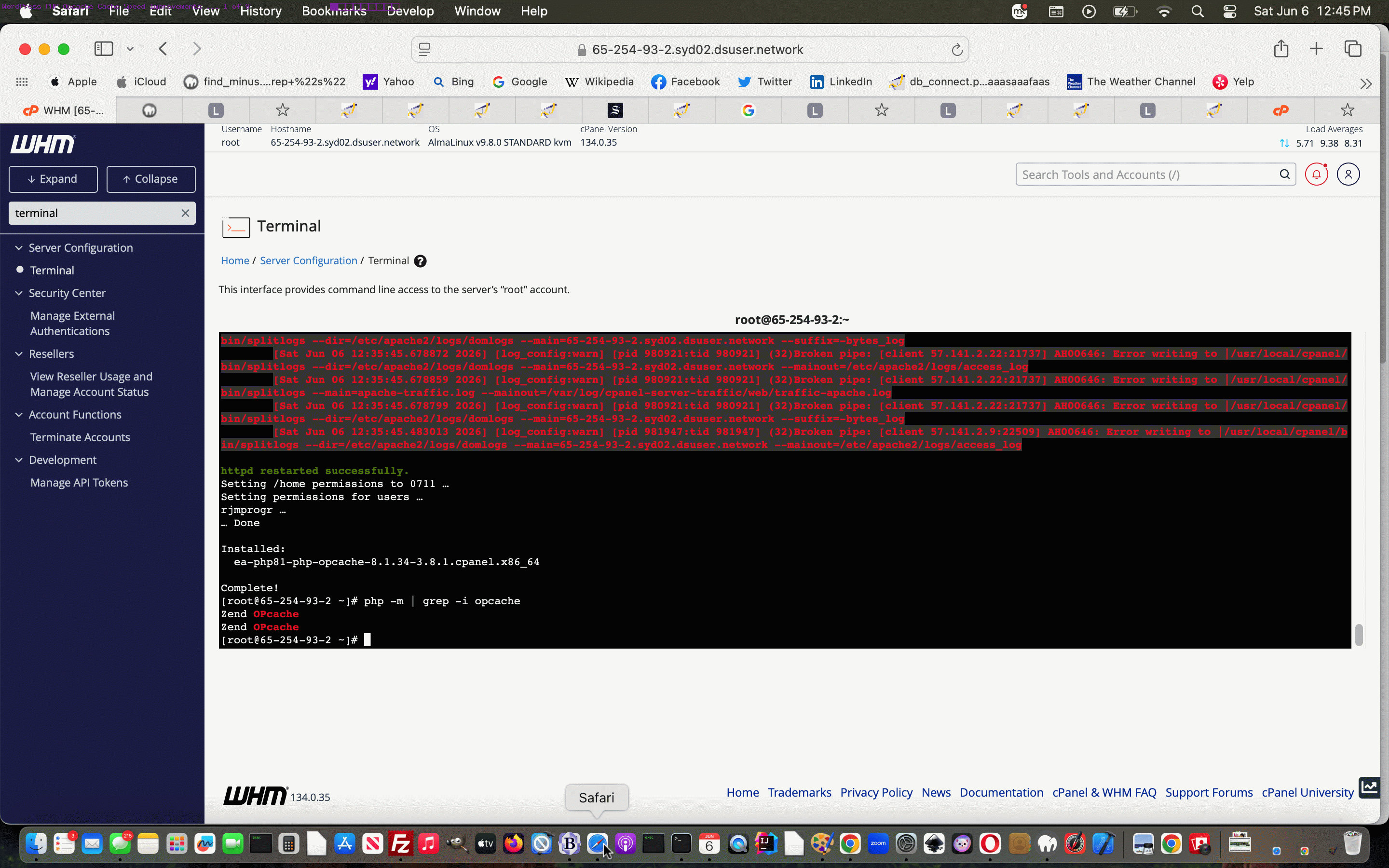Open the cPanel University footer link
The image size is (1389, 868).
[x=1307, y=792]
